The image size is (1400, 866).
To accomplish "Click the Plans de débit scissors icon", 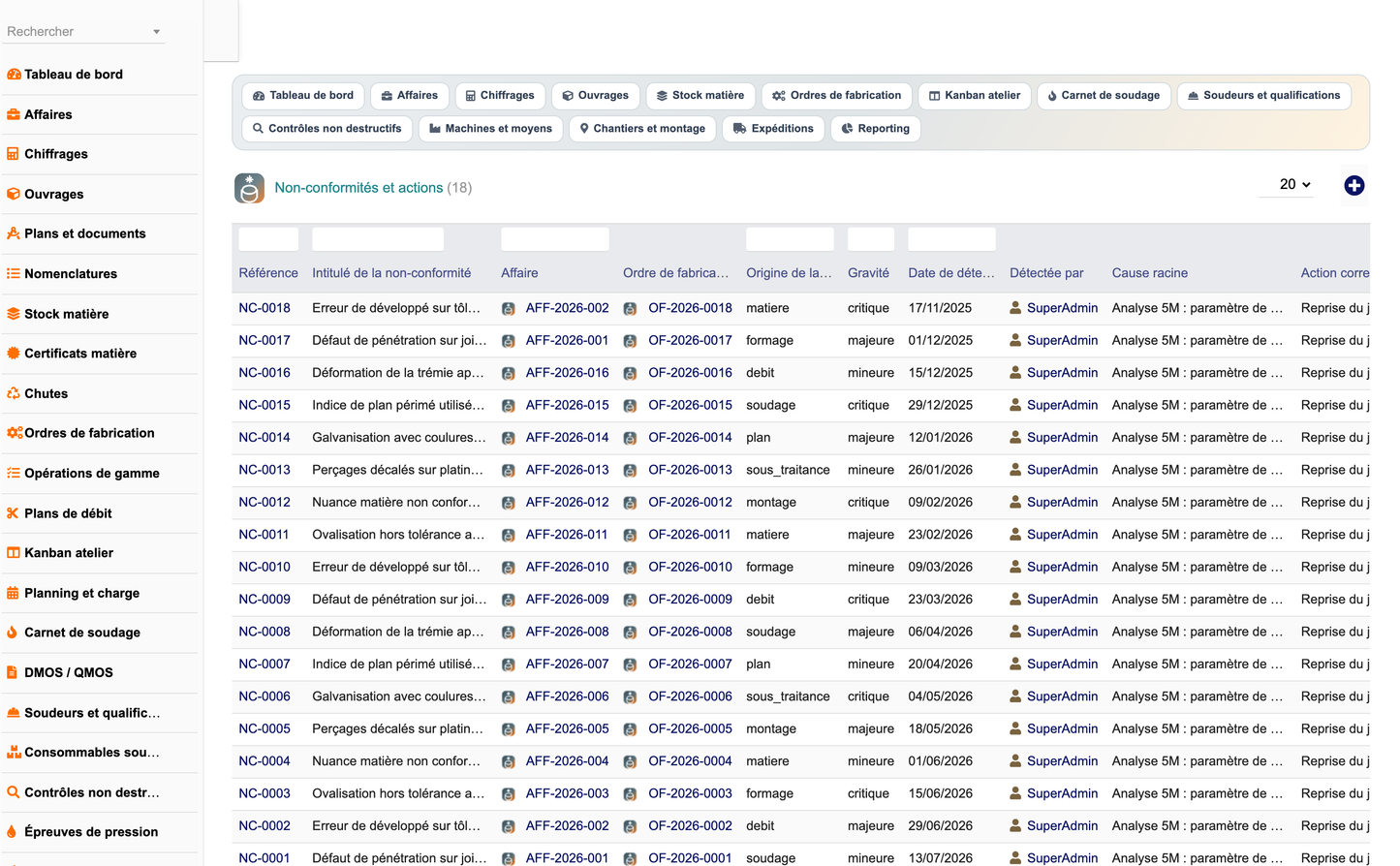I will pyautogui.click(x=13, y=513).
